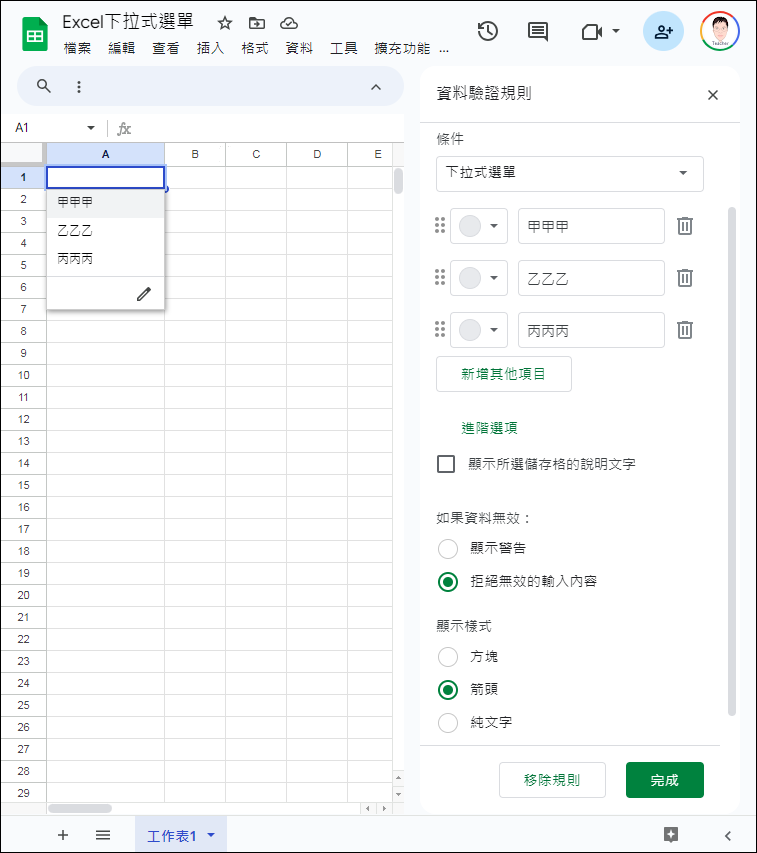Viewport: 757px width, 853px height.
Task: Start a video meeting with camera icon
Action: (592, 32)
